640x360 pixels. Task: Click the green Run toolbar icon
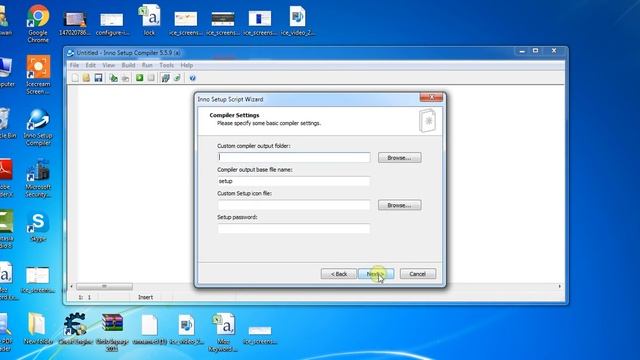(140, 78)
